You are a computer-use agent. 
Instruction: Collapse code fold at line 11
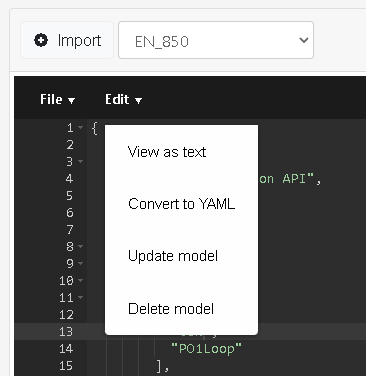click(x=81, y=297)
